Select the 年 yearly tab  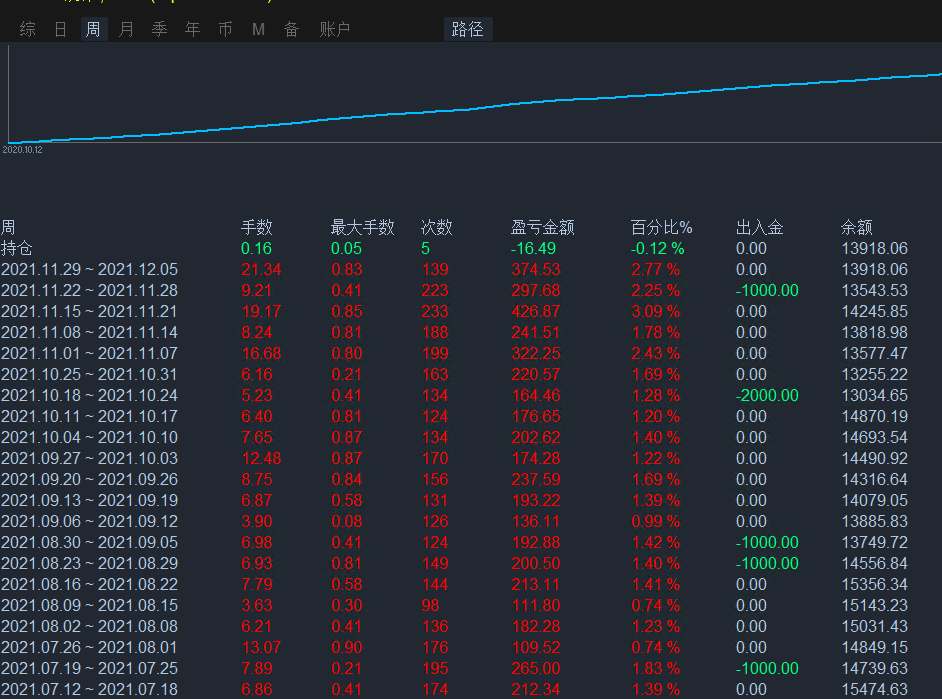pos(192,30)
